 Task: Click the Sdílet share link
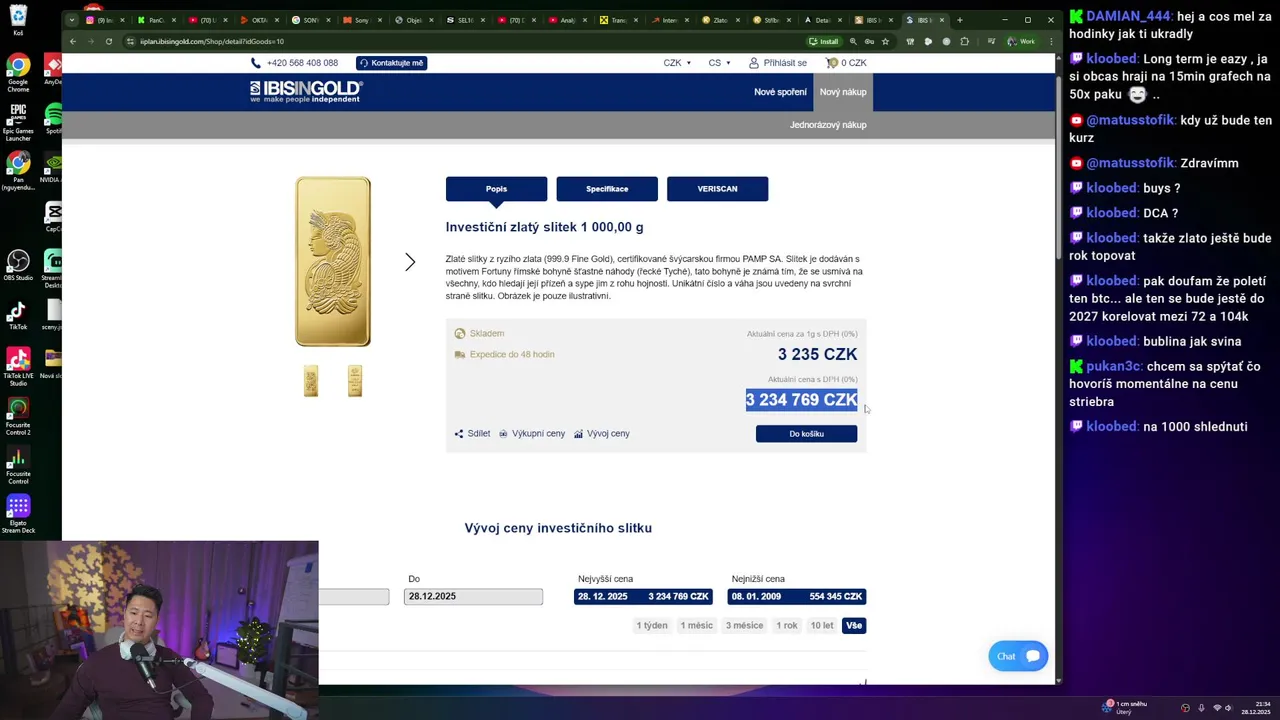click(472, 434)
